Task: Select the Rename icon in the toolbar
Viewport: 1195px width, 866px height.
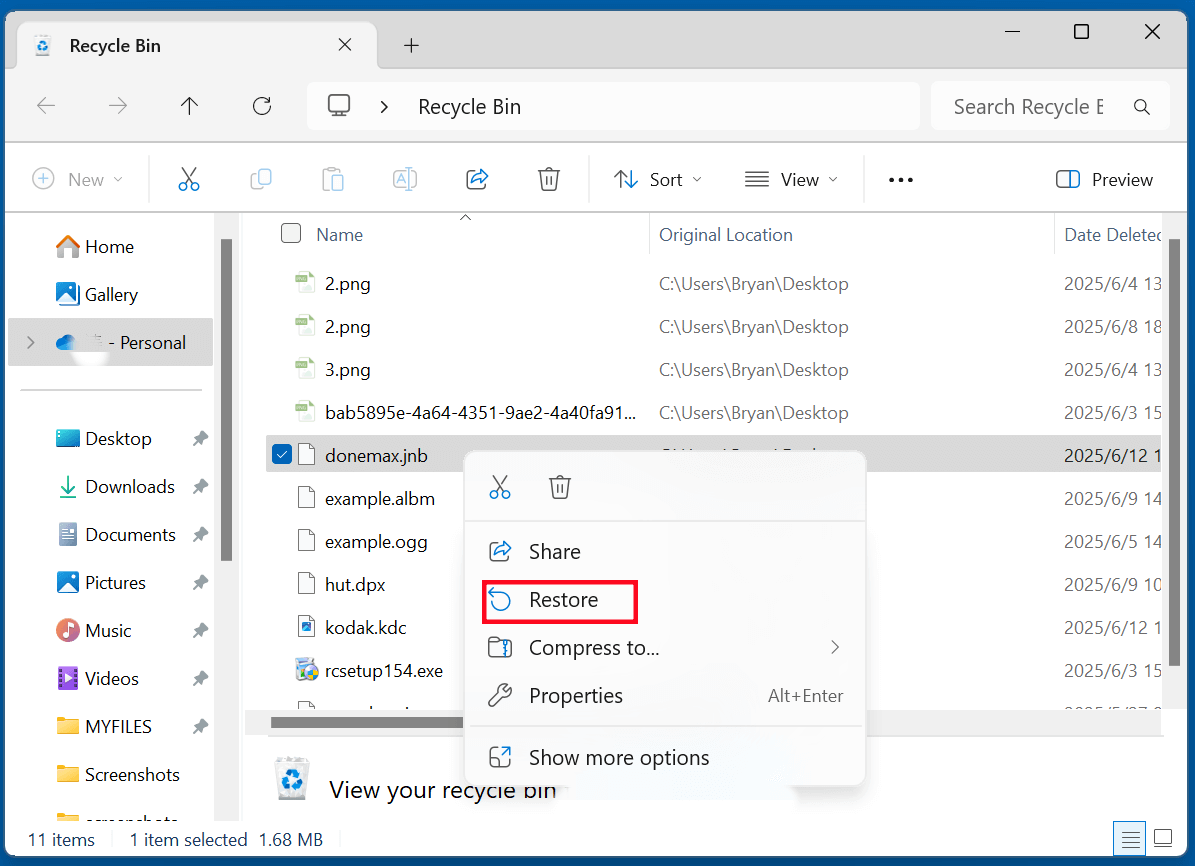Action: click(404, 179)
